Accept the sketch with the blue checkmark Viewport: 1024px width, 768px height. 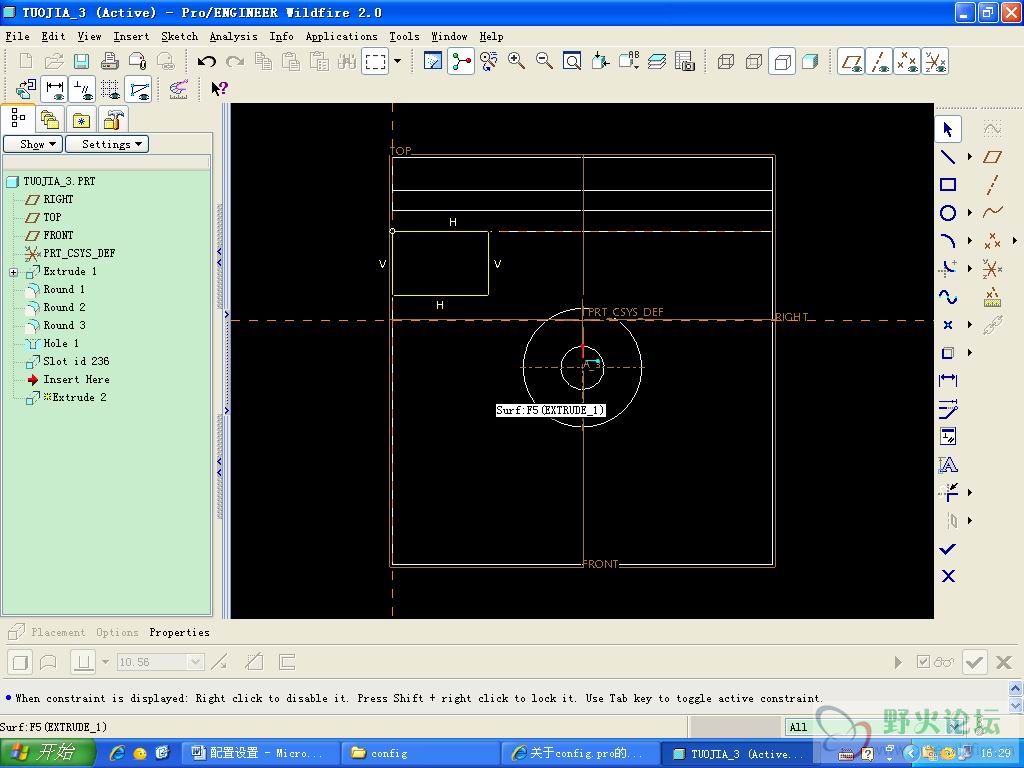point(948,549)
